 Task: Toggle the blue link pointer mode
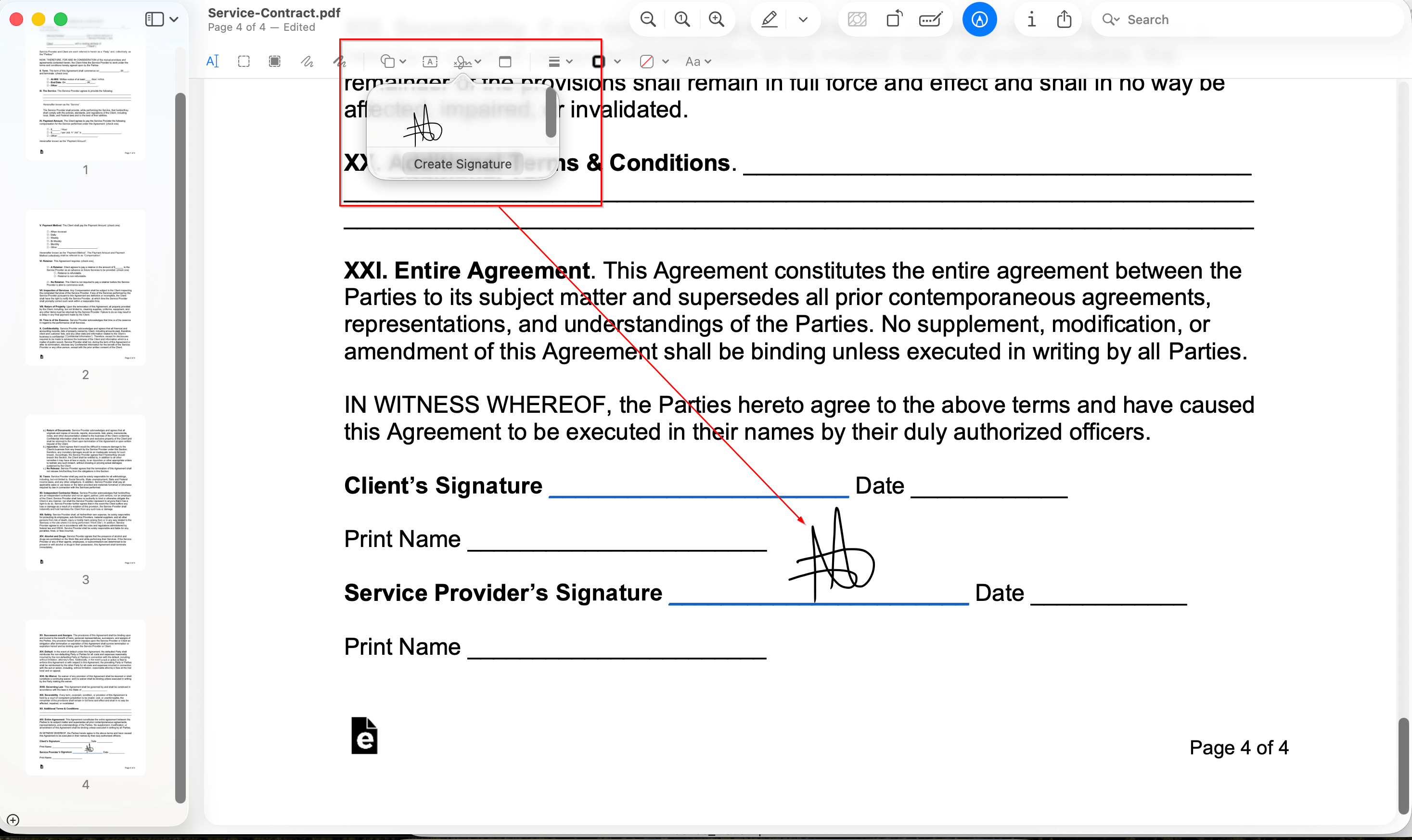(980, 19)
